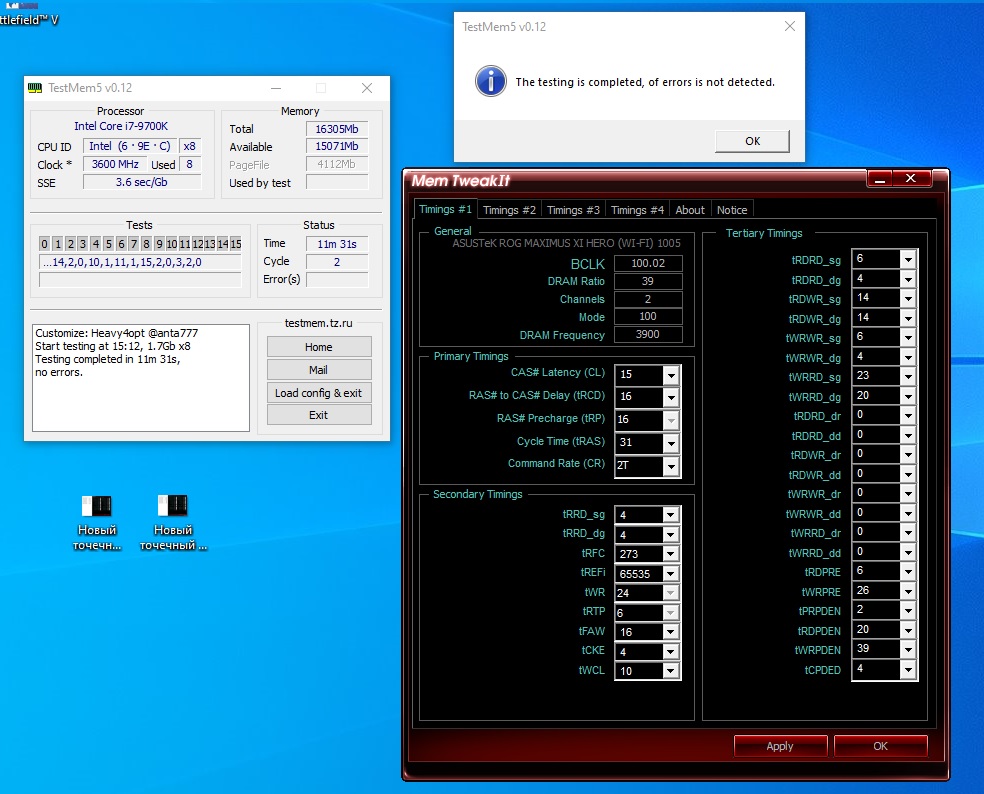Image resolution: width=984 pixels, height=794 pixels.
Task: Close the TestMem5 completion dialog
Action: coord(790,26)
